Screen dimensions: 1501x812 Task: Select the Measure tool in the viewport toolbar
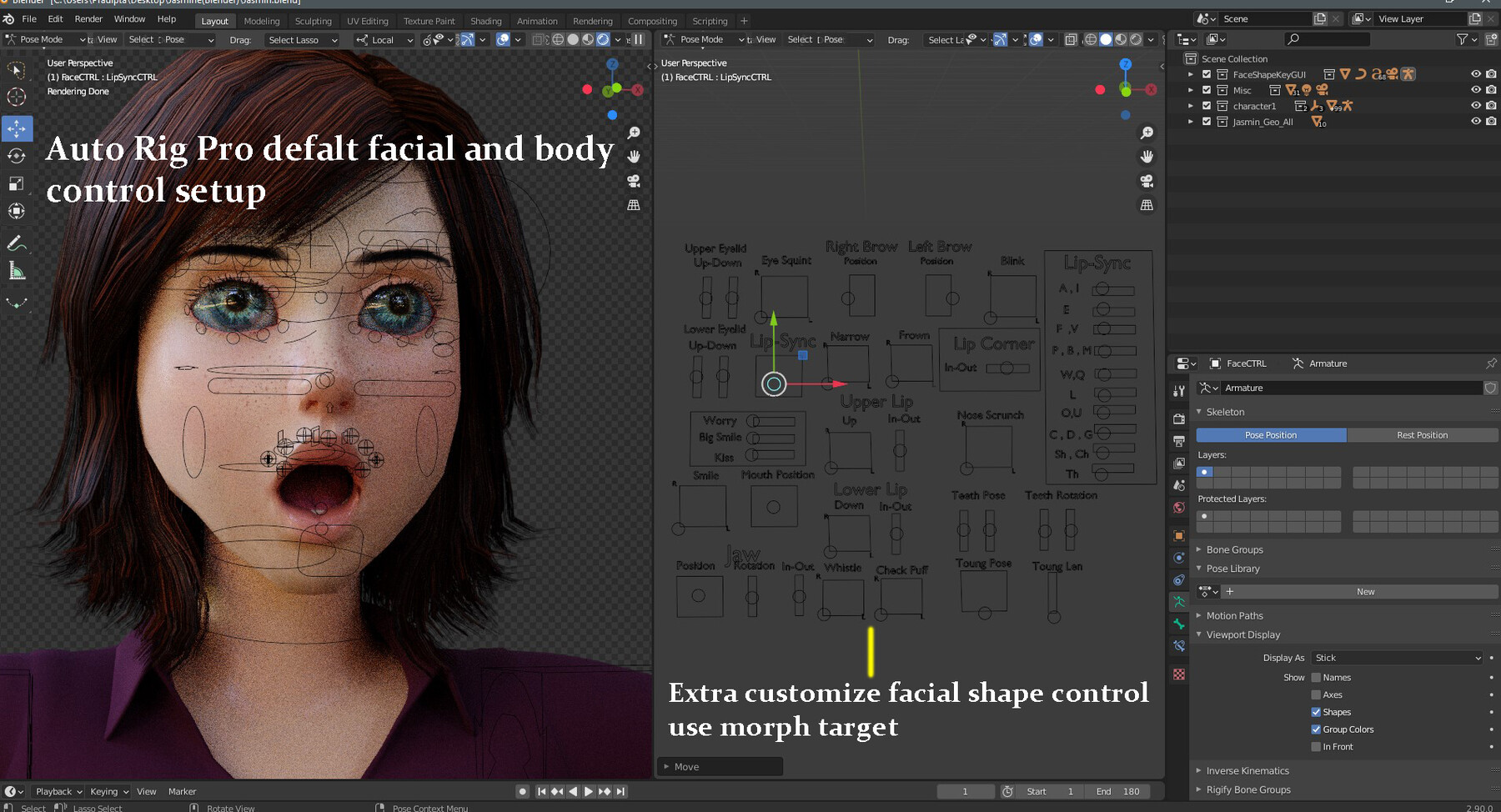pyautogui.click(x=17, y=271)
